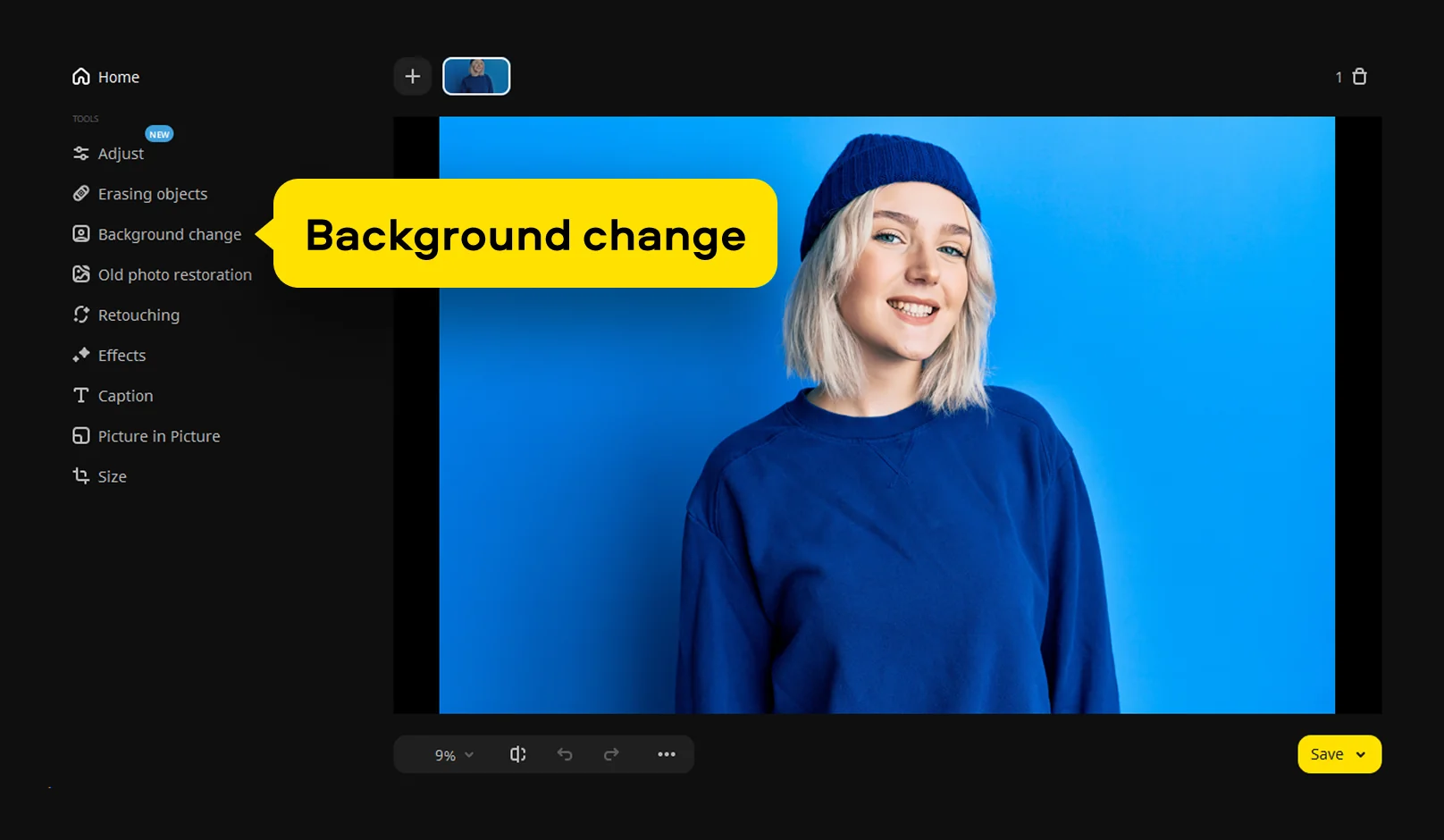Click the yellow Background change tooltip
Image resolution: width=1444 pixels, height=840 pixels.
525,234
